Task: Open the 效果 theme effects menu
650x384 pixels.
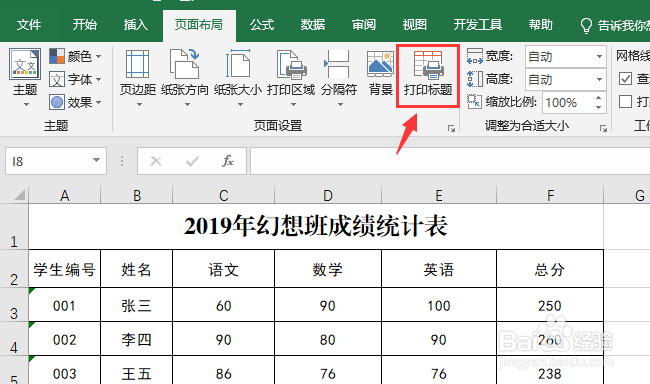Action: pyautogui.click(x=75, y=102)
